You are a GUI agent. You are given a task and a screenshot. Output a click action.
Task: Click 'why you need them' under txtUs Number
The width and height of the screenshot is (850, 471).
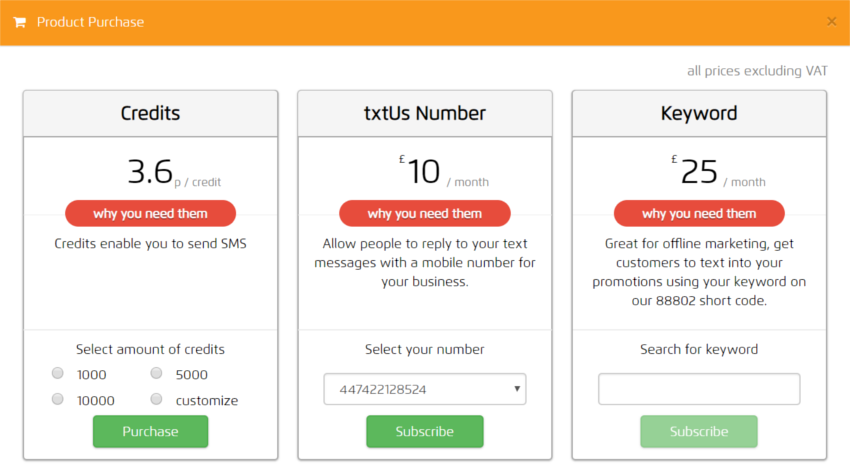coord(424,213)
